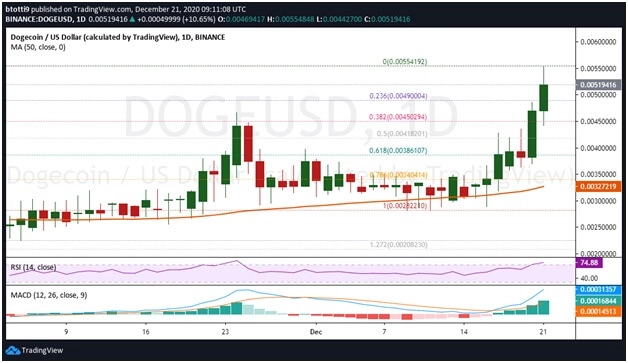Image resolution: width=628 pixels, height=363 pixels.
Task: Click the 0.00400000 price axis label
Action: [x=598, y=148]
